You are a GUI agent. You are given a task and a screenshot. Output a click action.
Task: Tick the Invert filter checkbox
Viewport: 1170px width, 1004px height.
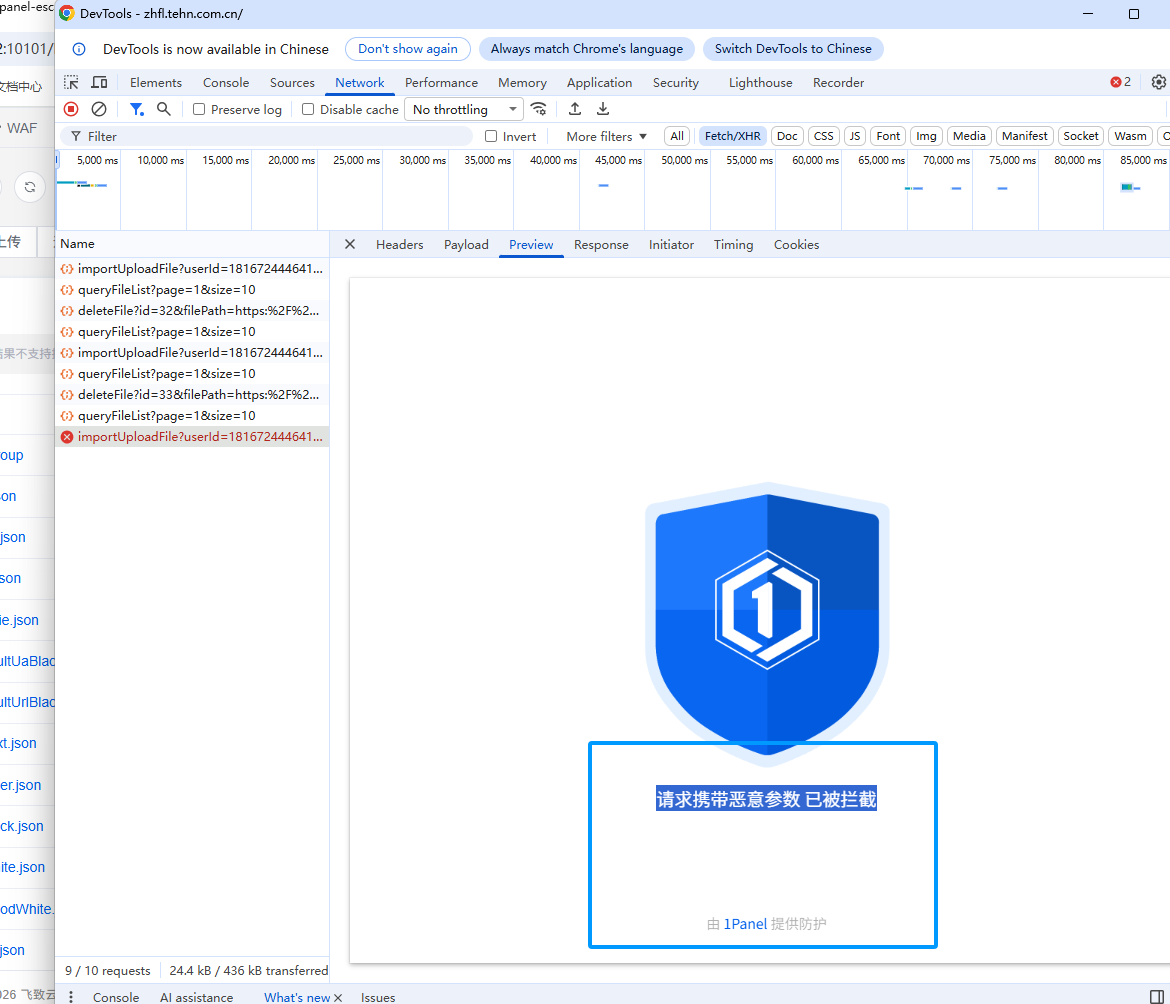[x=491, y=136]
